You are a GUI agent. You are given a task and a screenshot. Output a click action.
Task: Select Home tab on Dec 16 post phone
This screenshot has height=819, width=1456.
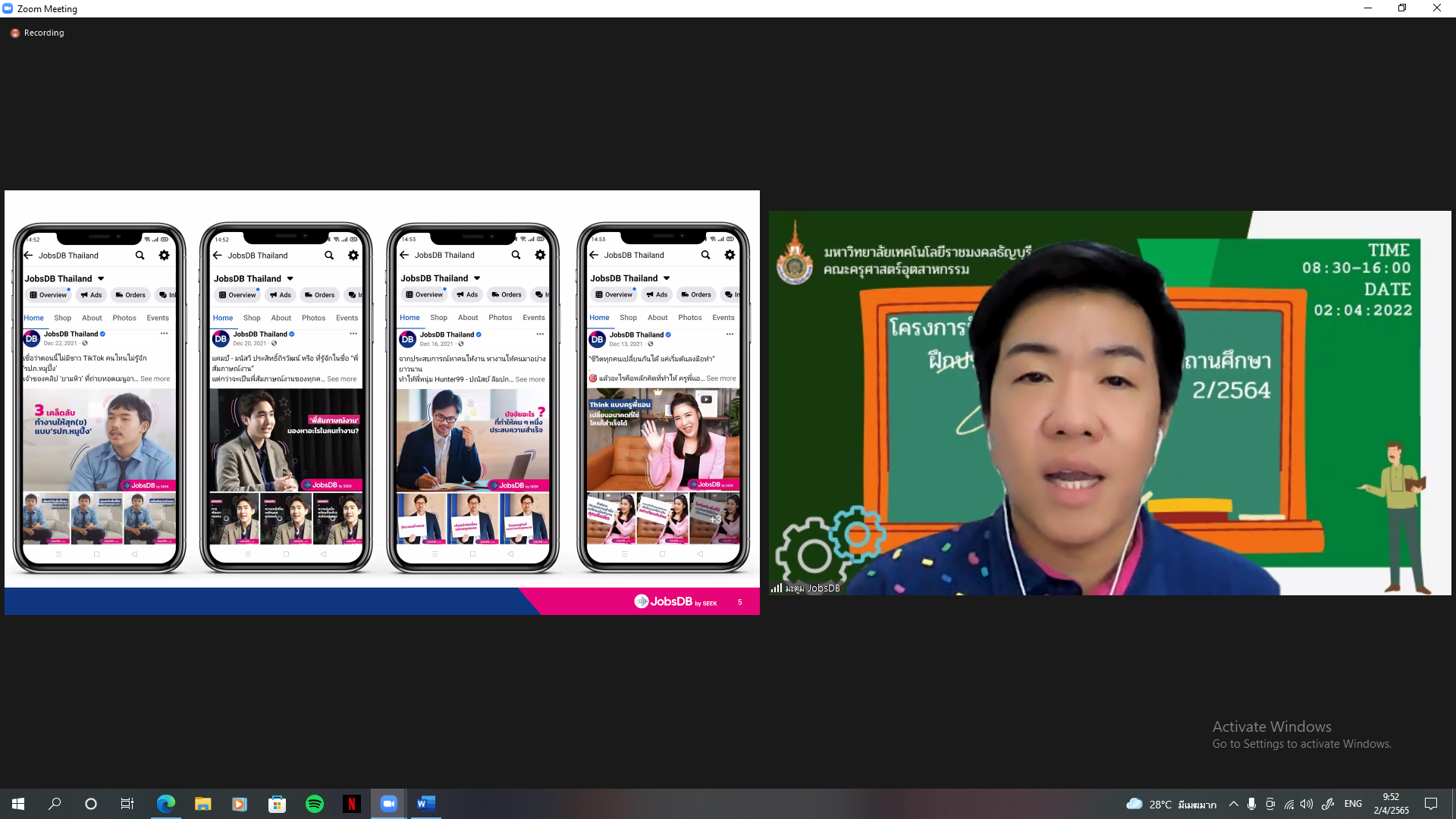pos(409,317)
